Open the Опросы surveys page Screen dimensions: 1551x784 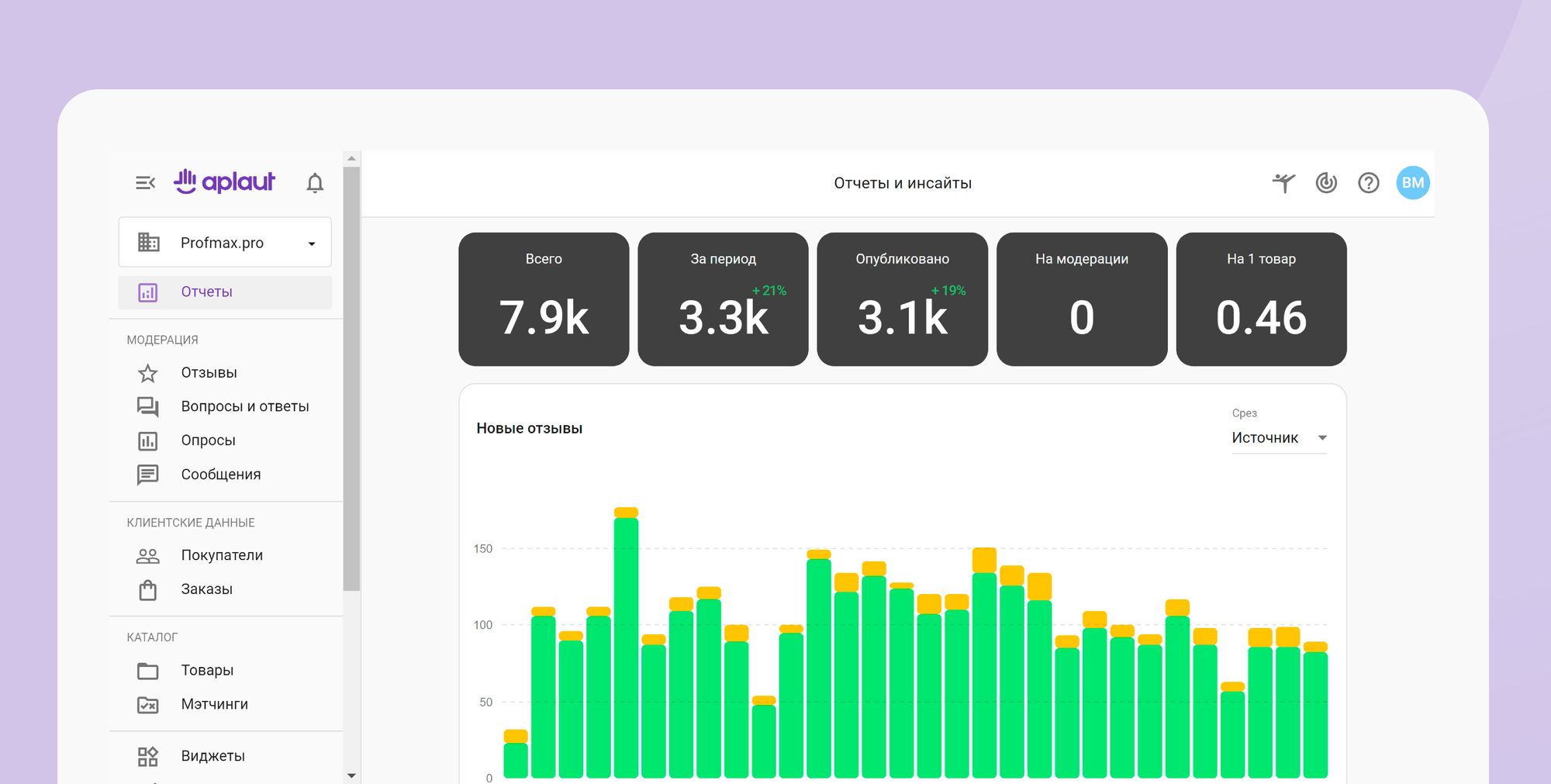pyautogui.click(x=208, y=440)
